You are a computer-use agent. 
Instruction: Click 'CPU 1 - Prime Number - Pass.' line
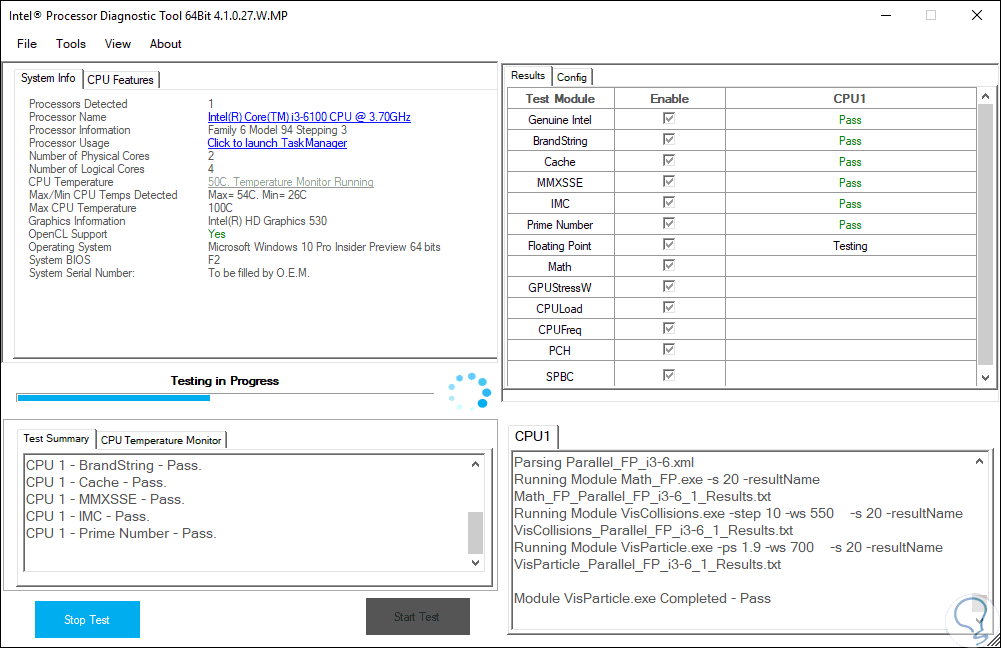[x=121, y=533]
